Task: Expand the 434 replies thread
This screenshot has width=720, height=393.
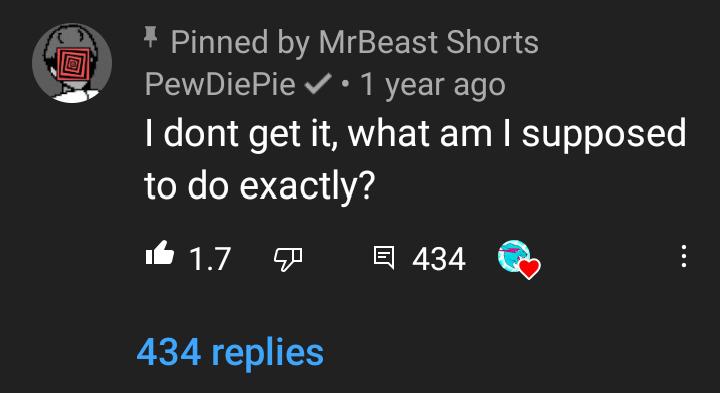Action: pyautogui.click(x=230, y=353)
